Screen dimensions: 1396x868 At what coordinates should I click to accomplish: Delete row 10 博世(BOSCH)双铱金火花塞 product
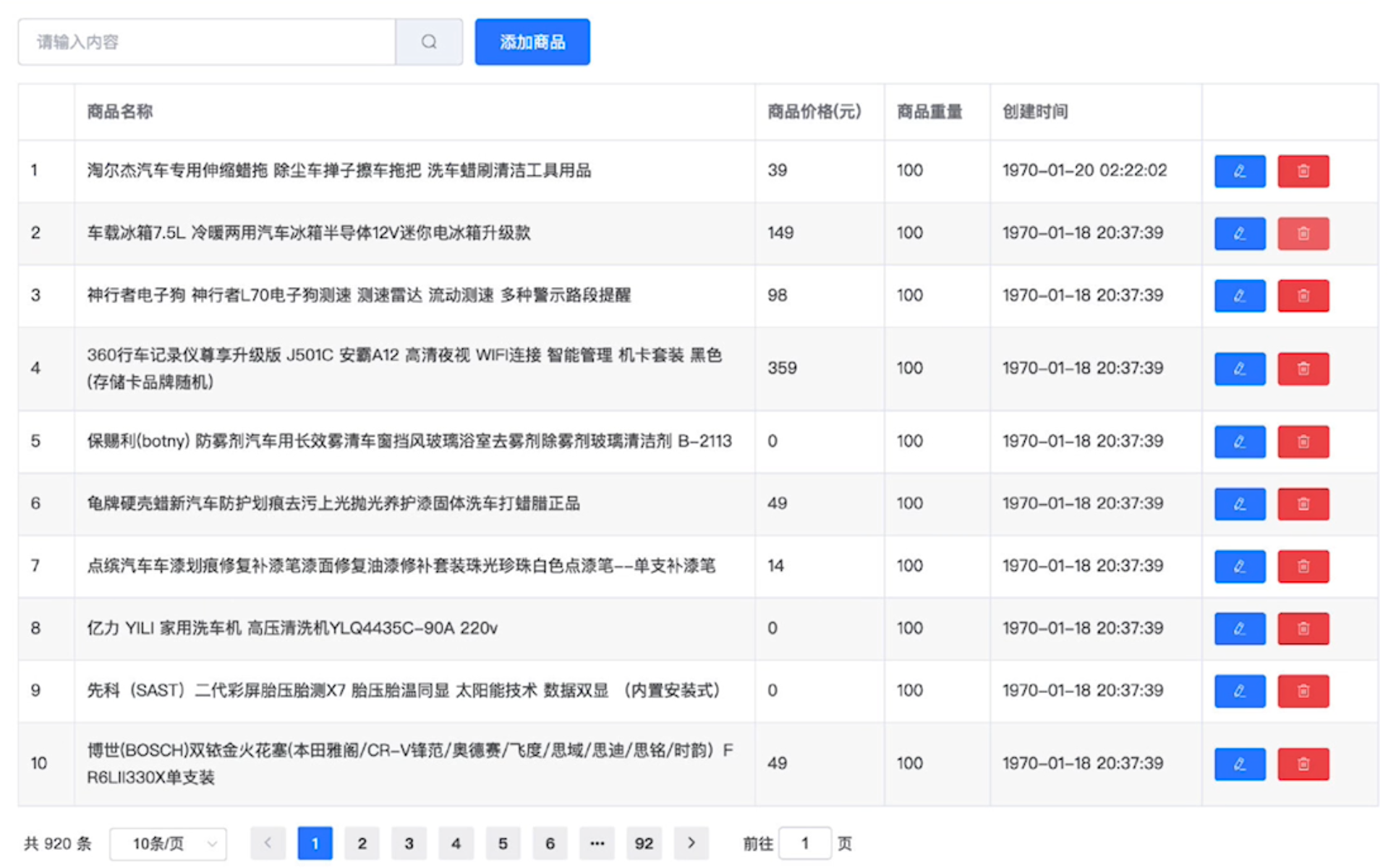pos(1303,764)
